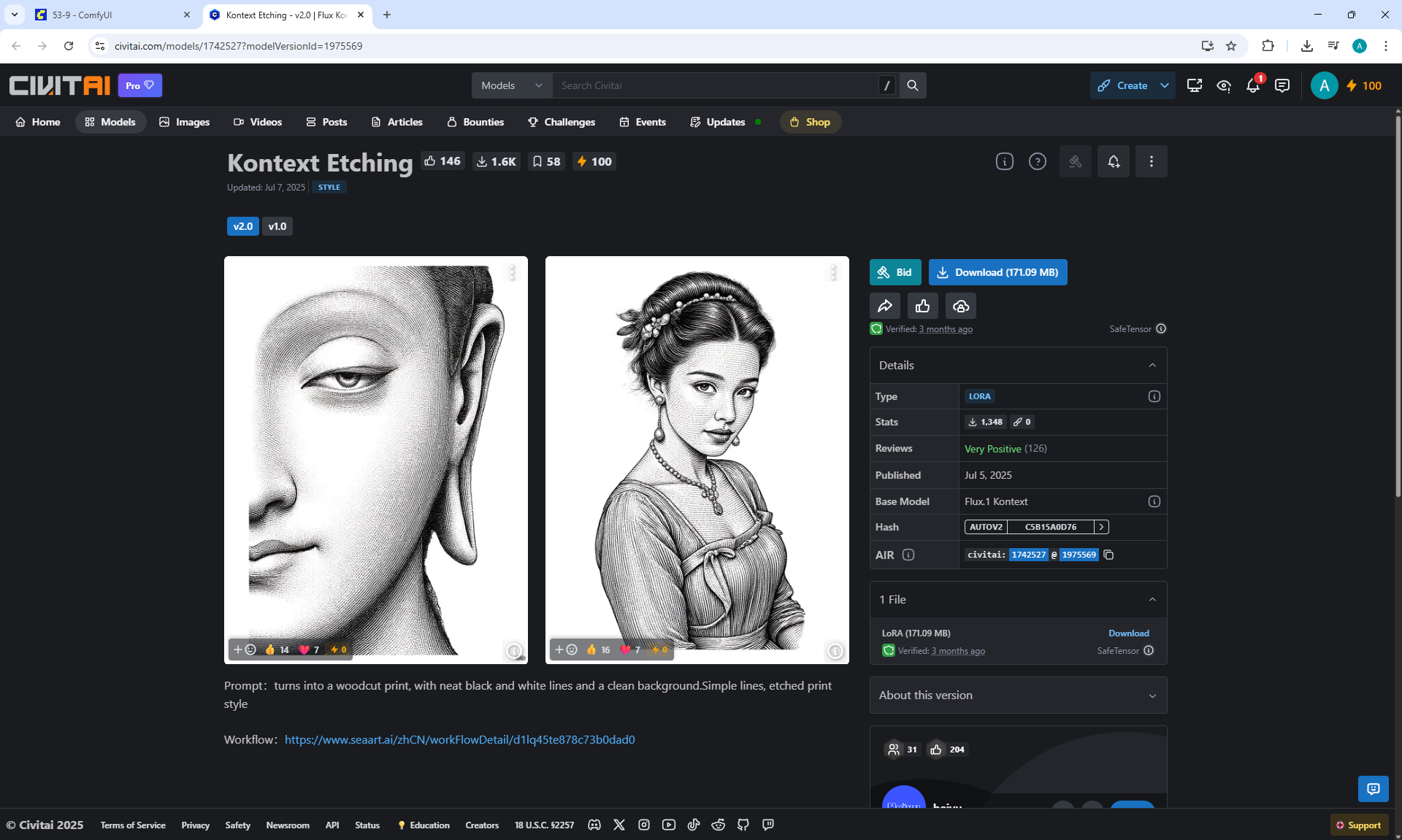1402x840 pixels.
Task: Click the GitHub icon in footer
Action: pos(743,825)
